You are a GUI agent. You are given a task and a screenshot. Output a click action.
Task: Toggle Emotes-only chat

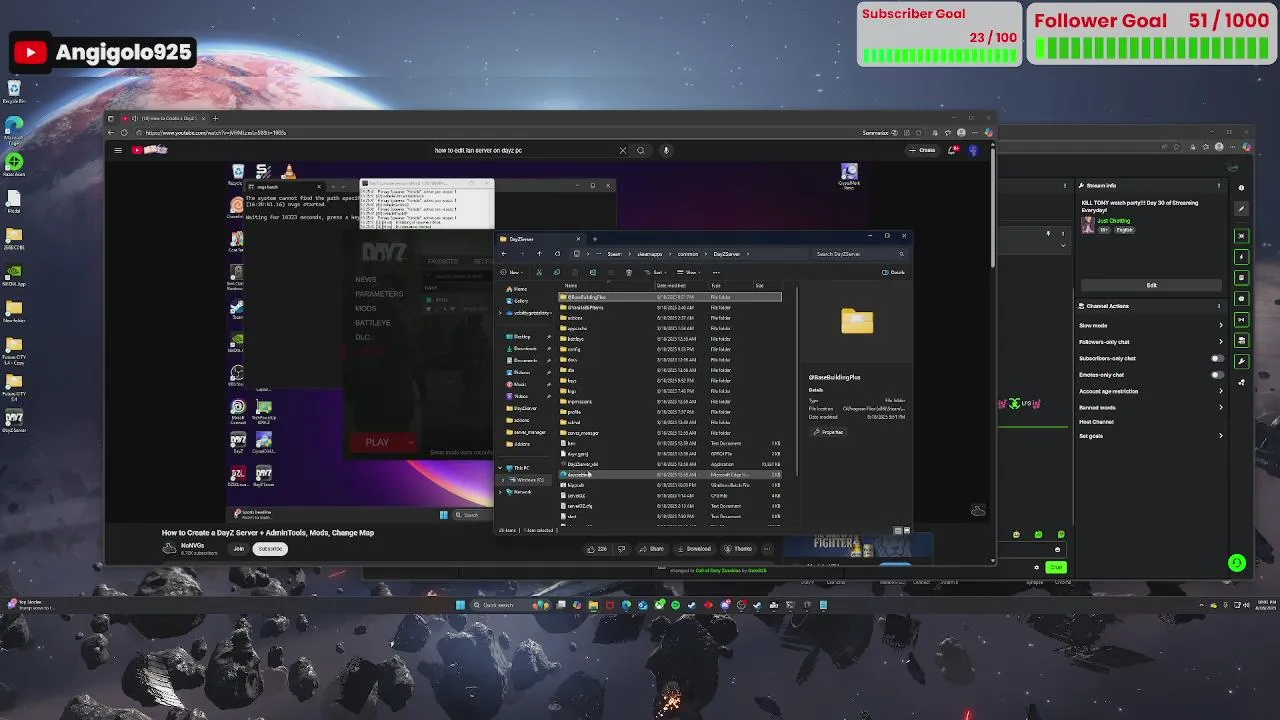pyautogui.click(x=1218, y=375)
